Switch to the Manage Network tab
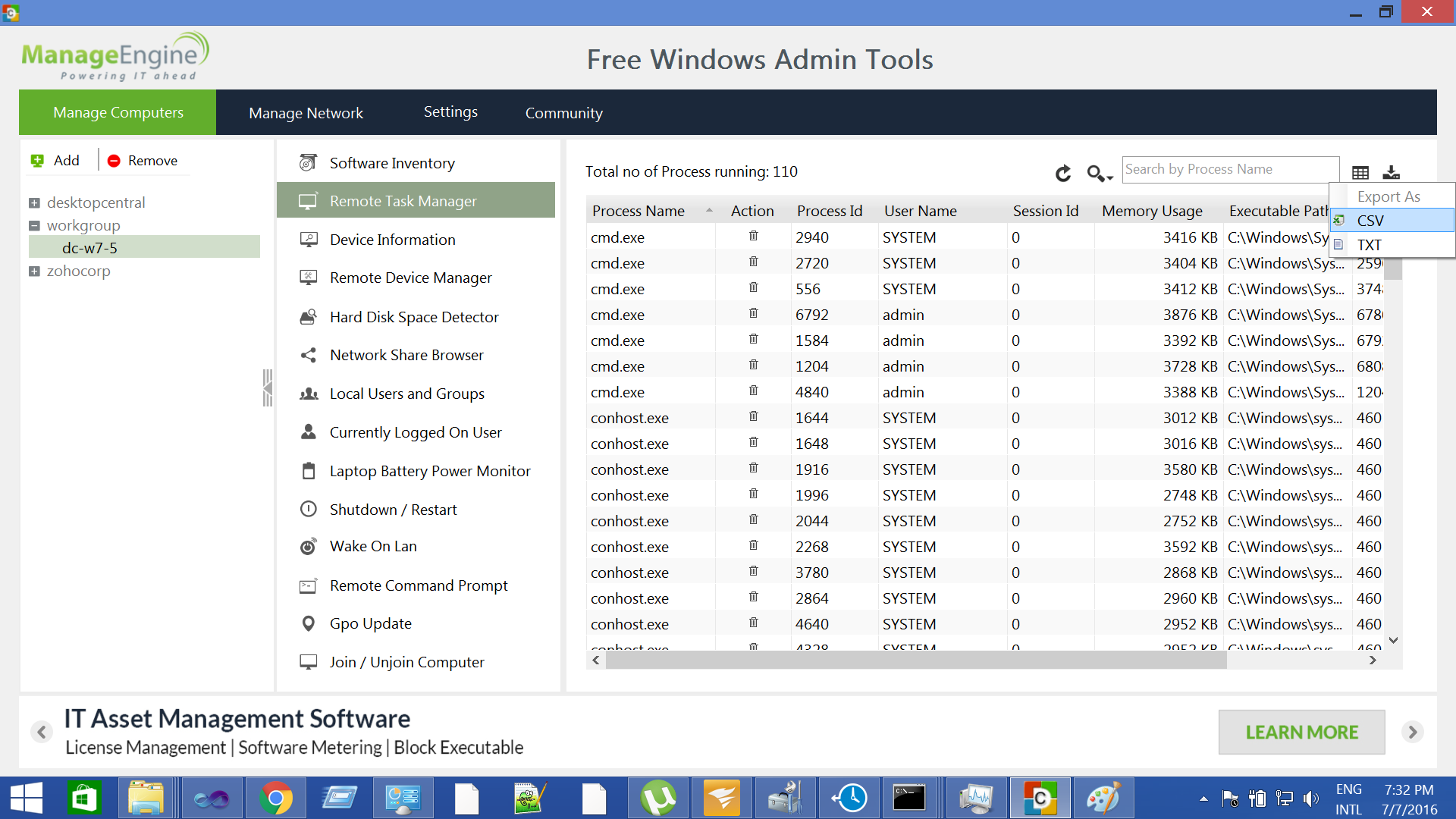 point(306,113)
